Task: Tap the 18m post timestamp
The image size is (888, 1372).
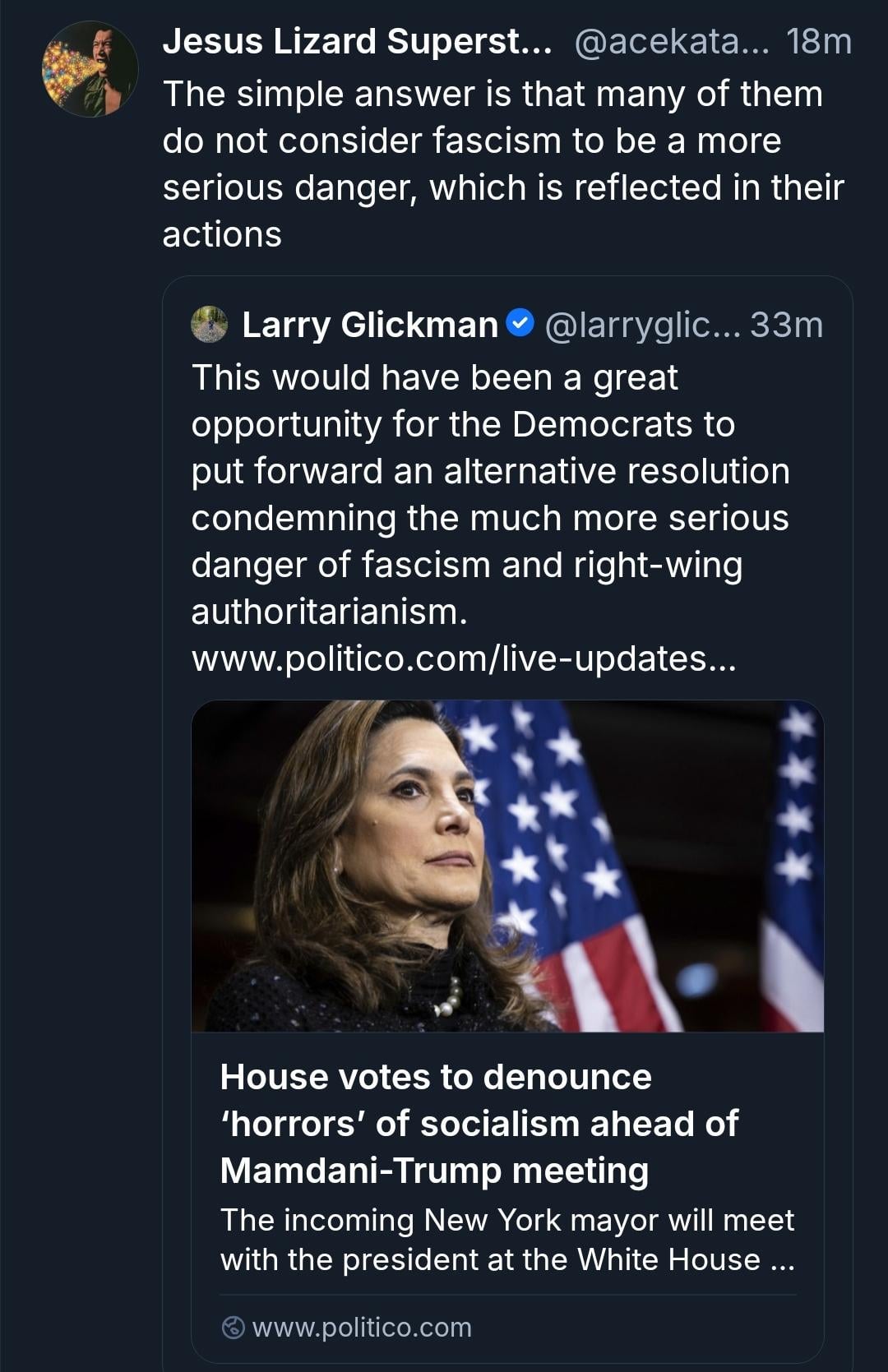Action: 818,41
